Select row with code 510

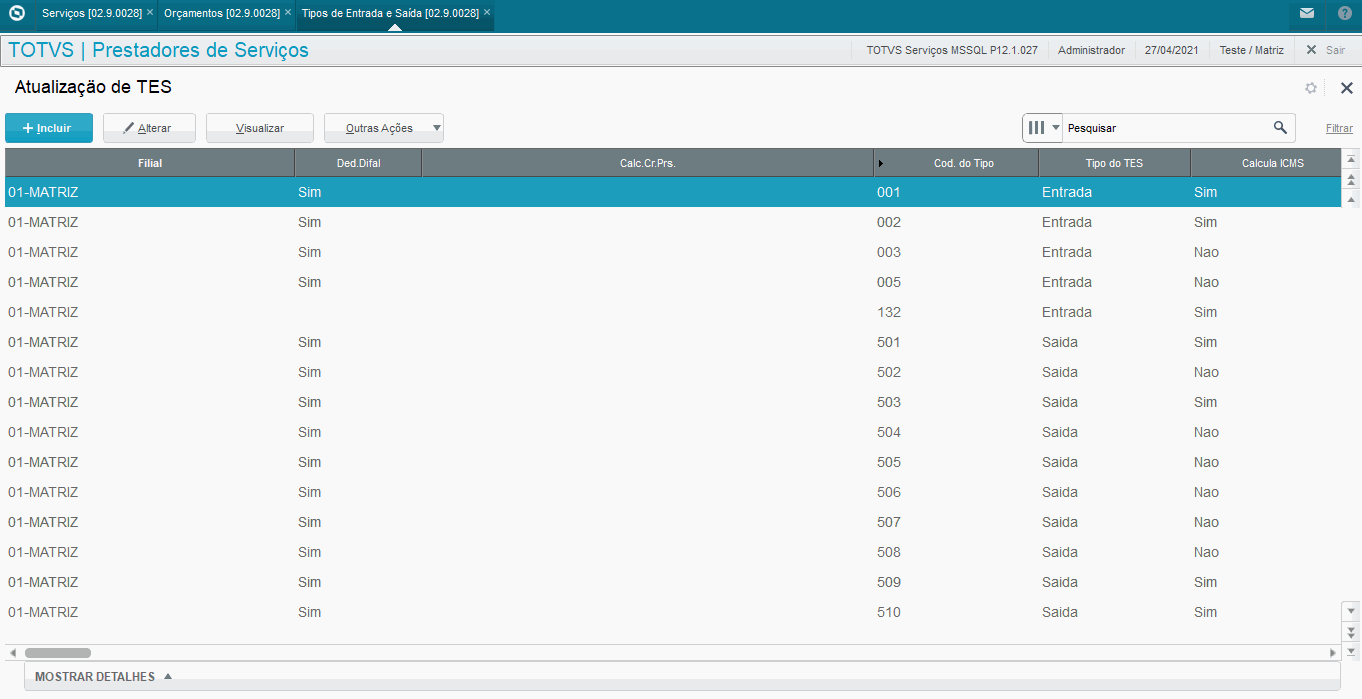point(673,612)
